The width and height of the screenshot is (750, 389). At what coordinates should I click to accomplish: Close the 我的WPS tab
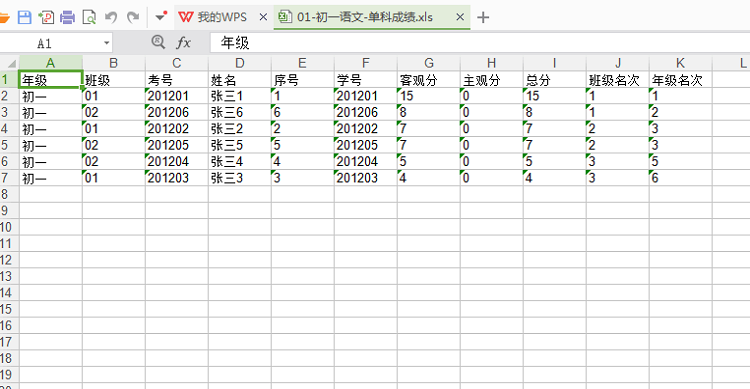[263, 17]
